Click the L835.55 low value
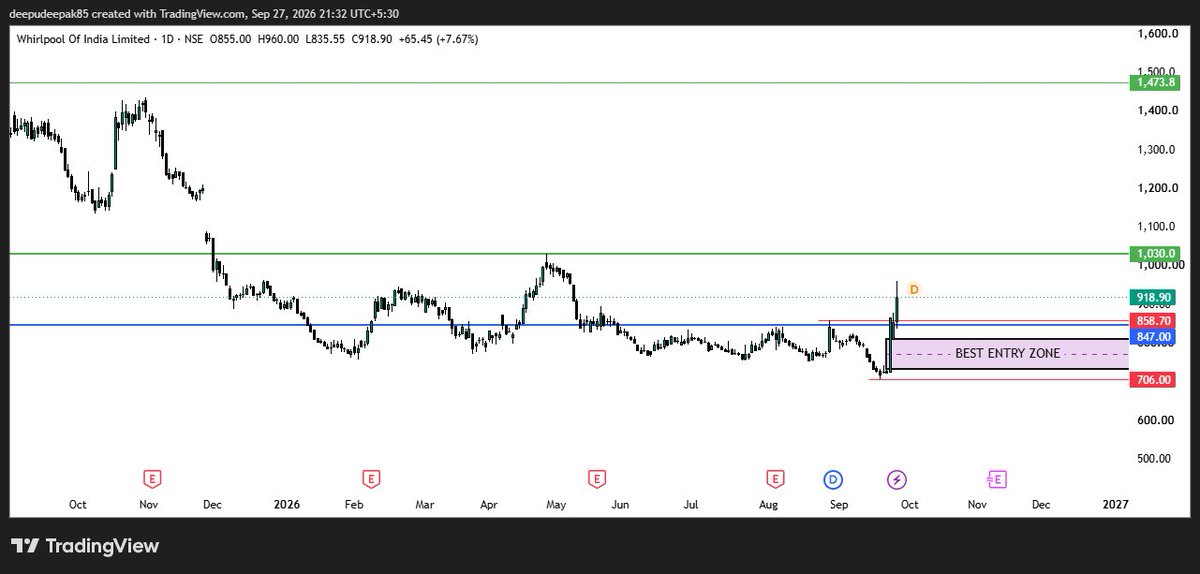This screenshot has width=1200, height=574. point(323,38)
